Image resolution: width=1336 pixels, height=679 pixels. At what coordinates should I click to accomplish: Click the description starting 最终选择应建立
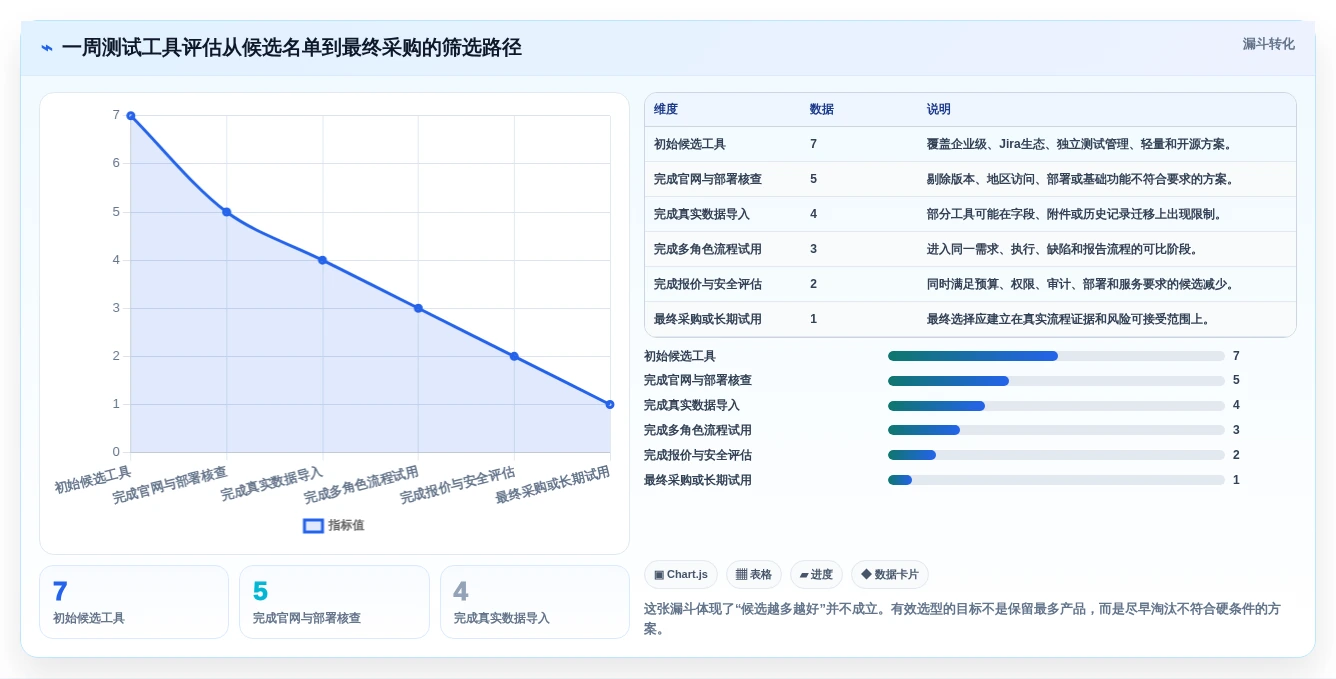pyautogui.click(x=1071, y=319)
